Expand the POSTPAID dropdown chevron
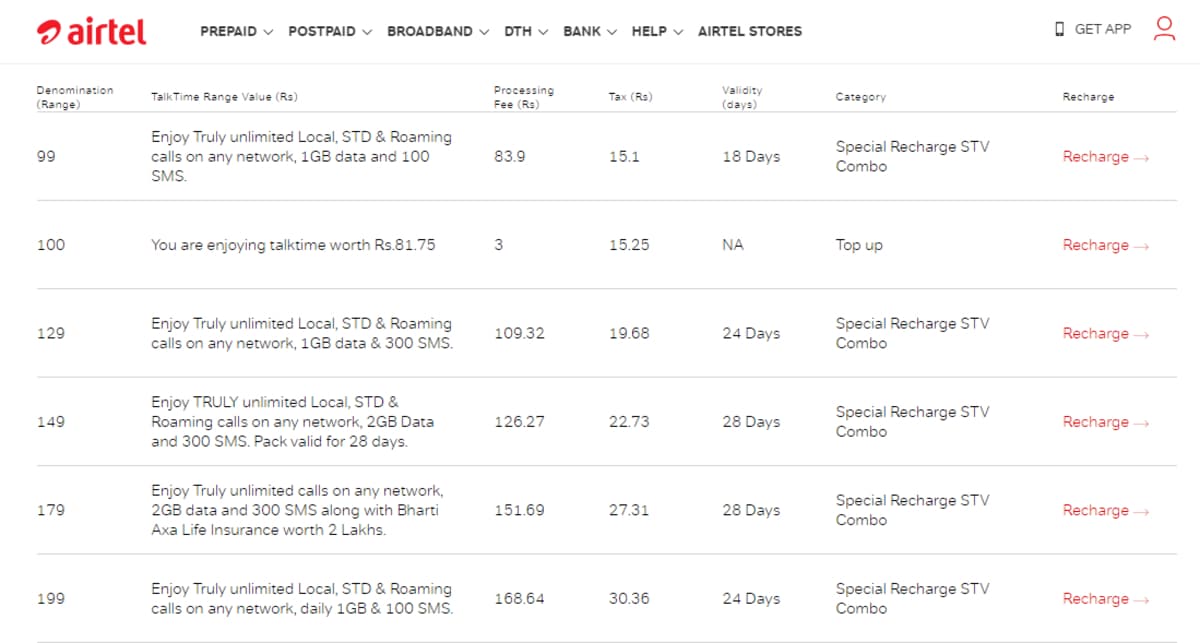 (366, 31)
